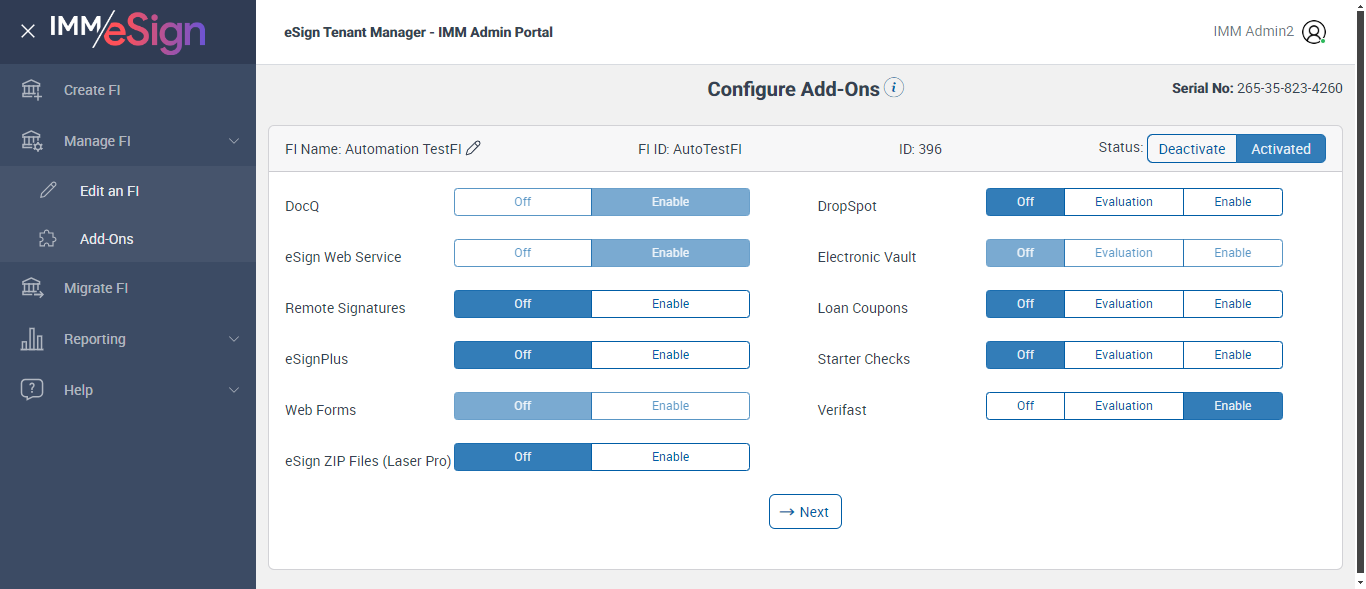Enable the Remote Signatures add-on
The image size is (1366, 589).
coord(670,304)
